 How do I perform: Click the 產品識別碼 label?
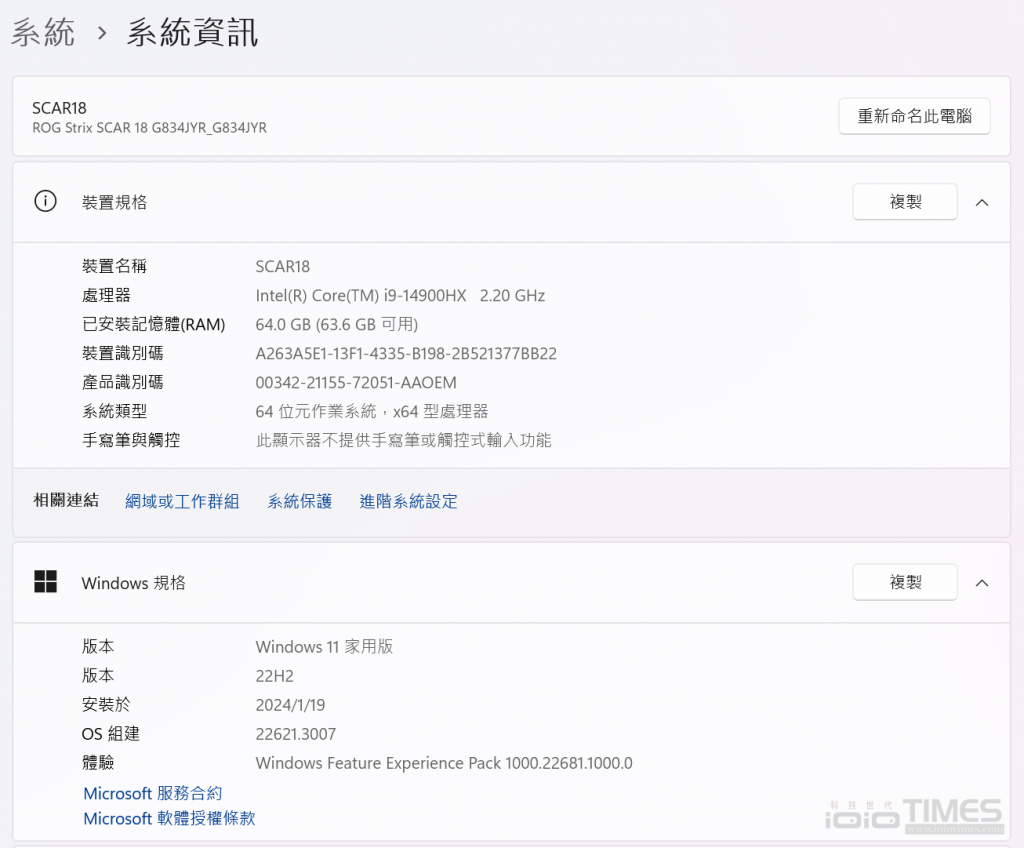click(123, 382)
